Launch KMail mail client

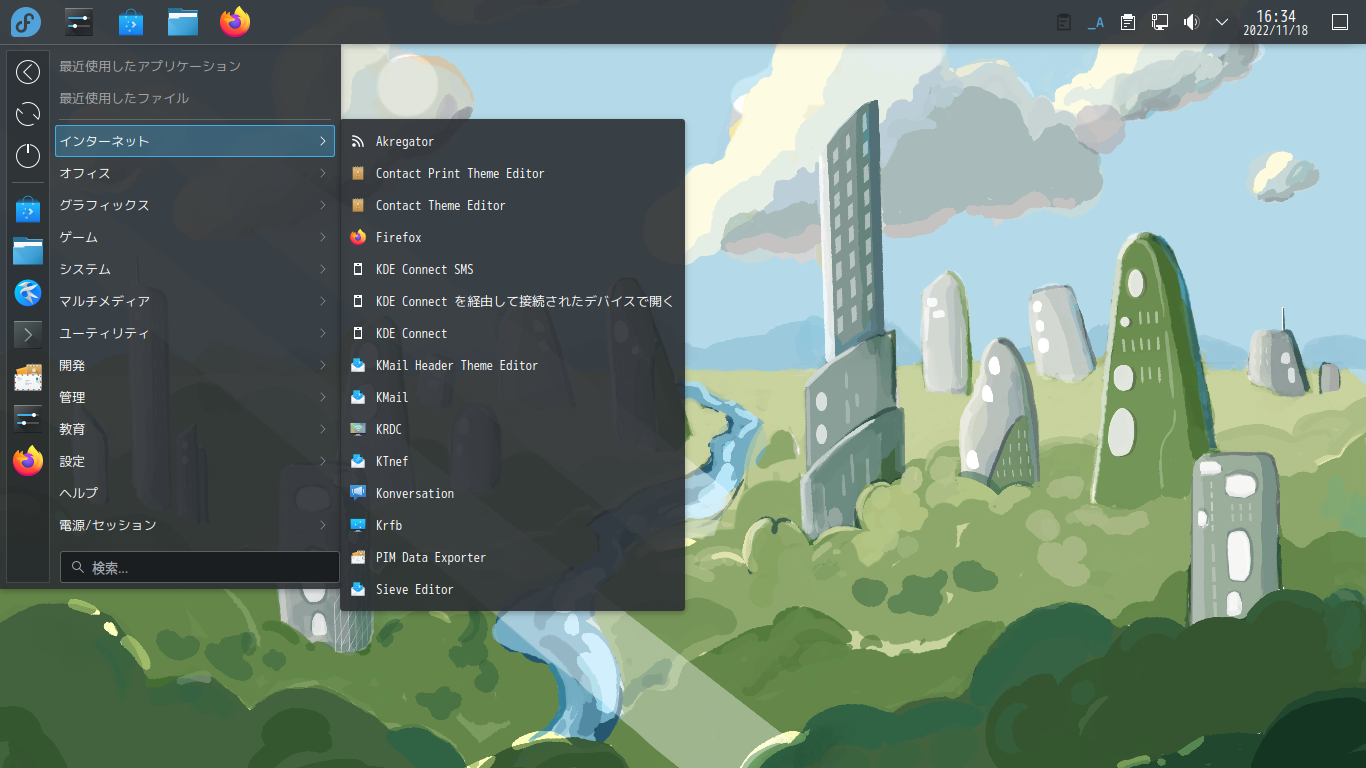tap(512, 398)
